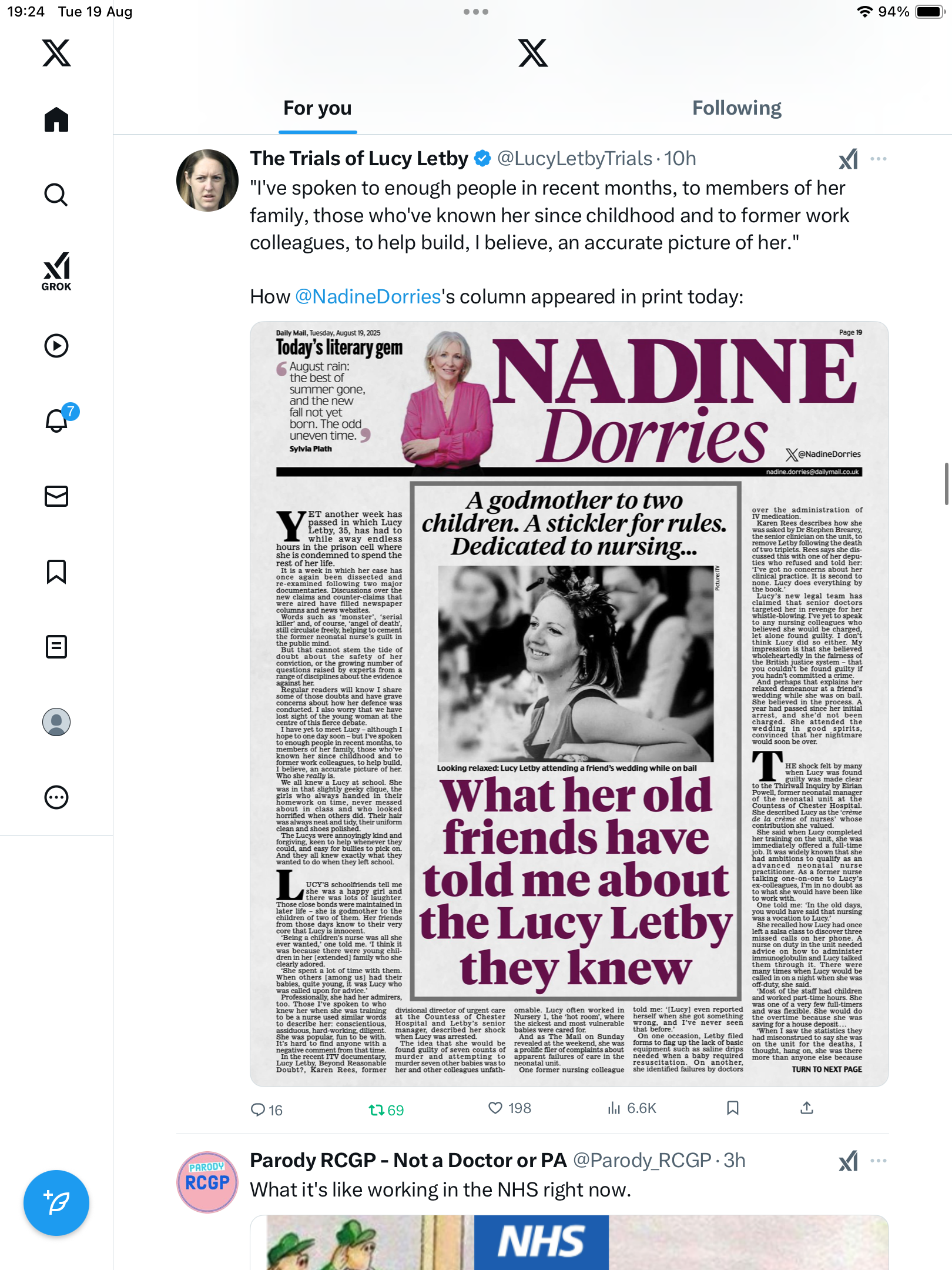Open Bookmarks in the sidebar
This screenshot has height=1270, width=952.
pyautogui.click(x=56, y=571)
